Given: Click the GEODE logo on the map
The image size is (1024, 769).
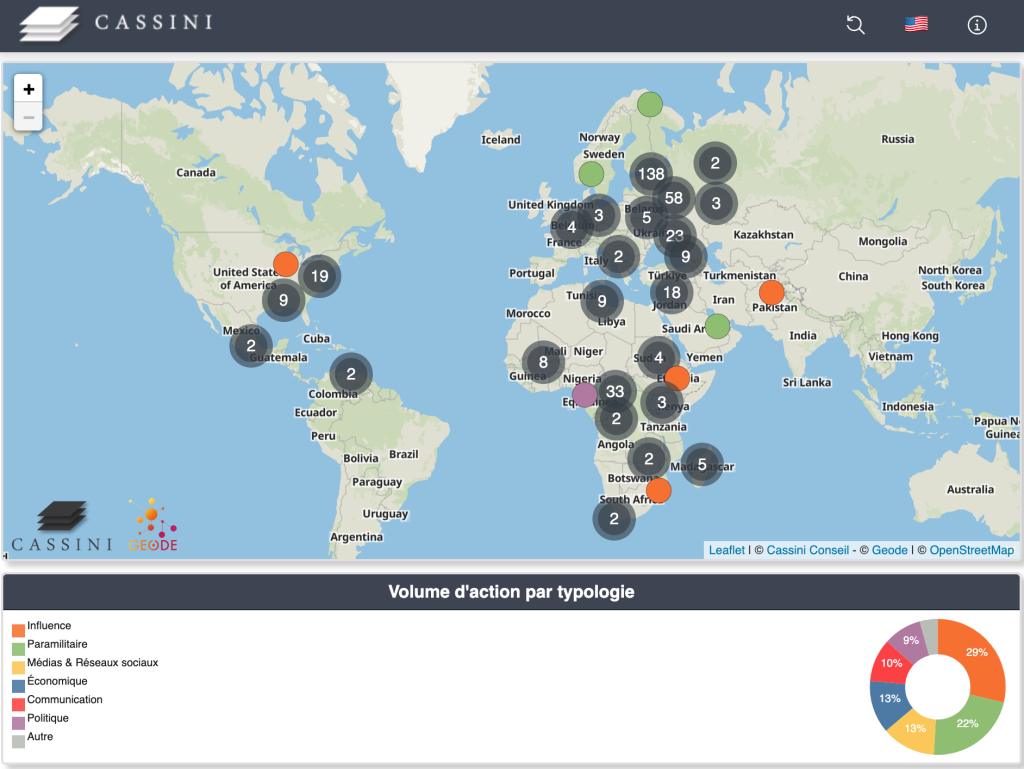Looking at the screenshot, I should point(152,523).
